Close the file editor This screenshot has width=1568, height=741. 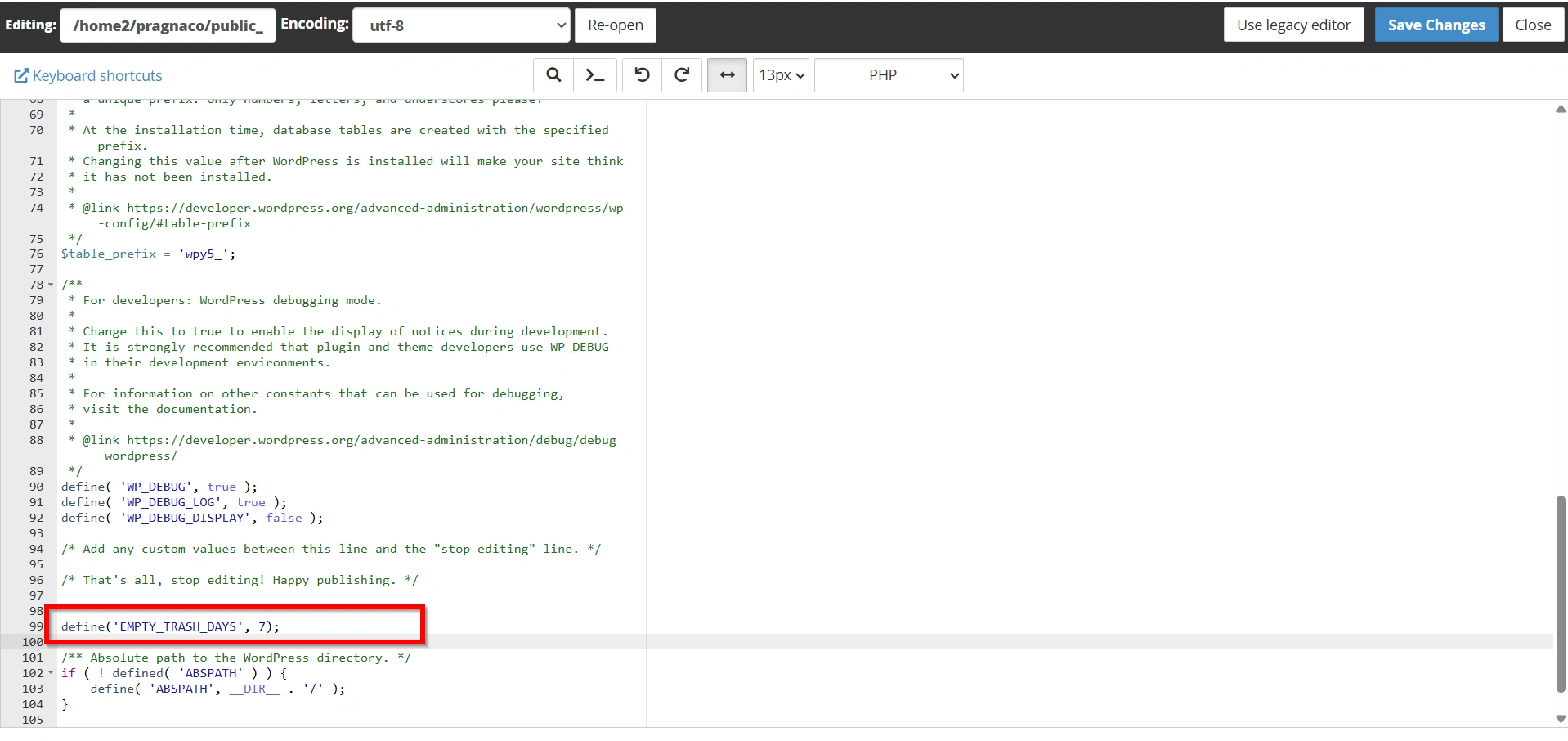point(1533,25)
